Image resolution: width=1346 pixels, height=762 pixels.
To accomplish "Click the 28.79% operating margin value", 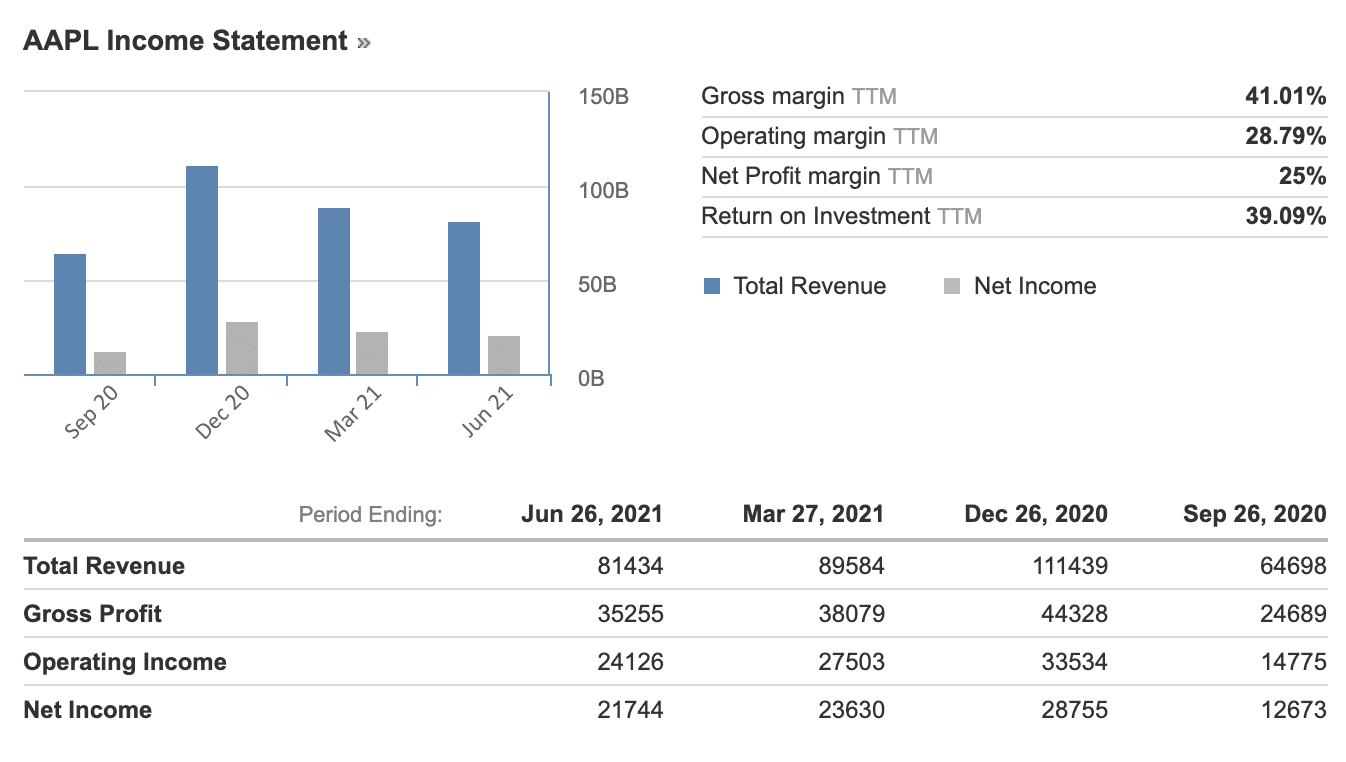I will point(1286,136).
